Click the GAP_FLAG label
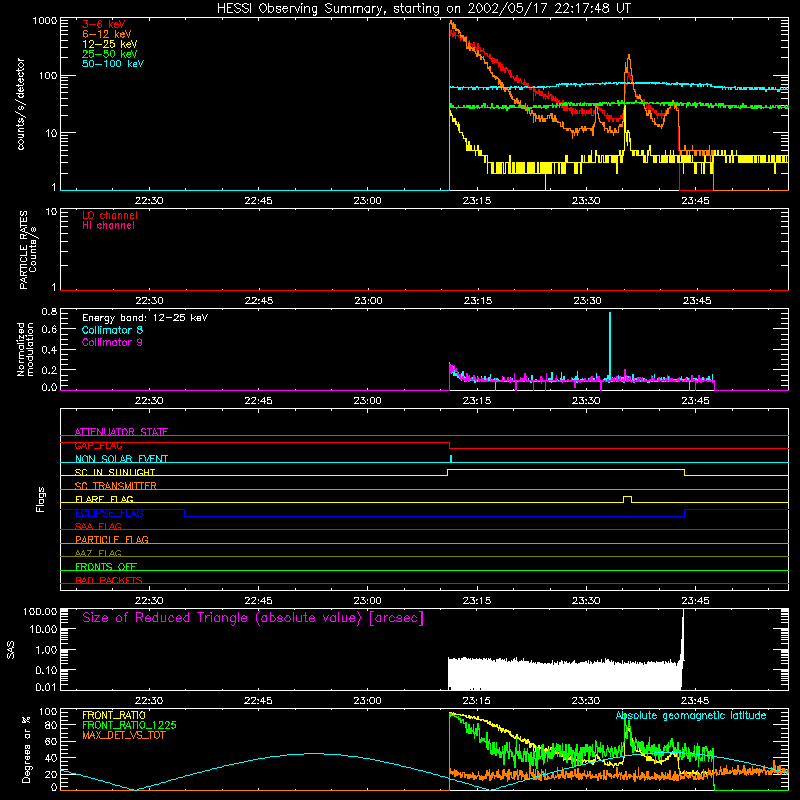The image size is (800, 800). point(98,445)
